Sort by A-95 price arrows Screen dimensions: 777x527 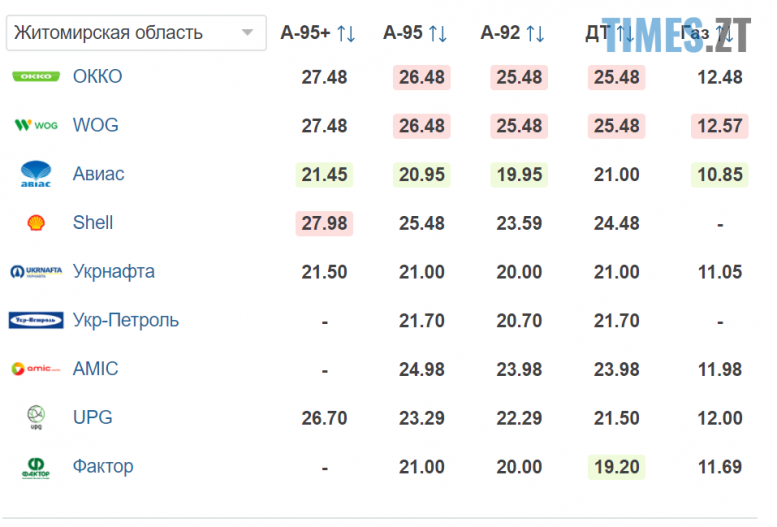tap(438, 33)
